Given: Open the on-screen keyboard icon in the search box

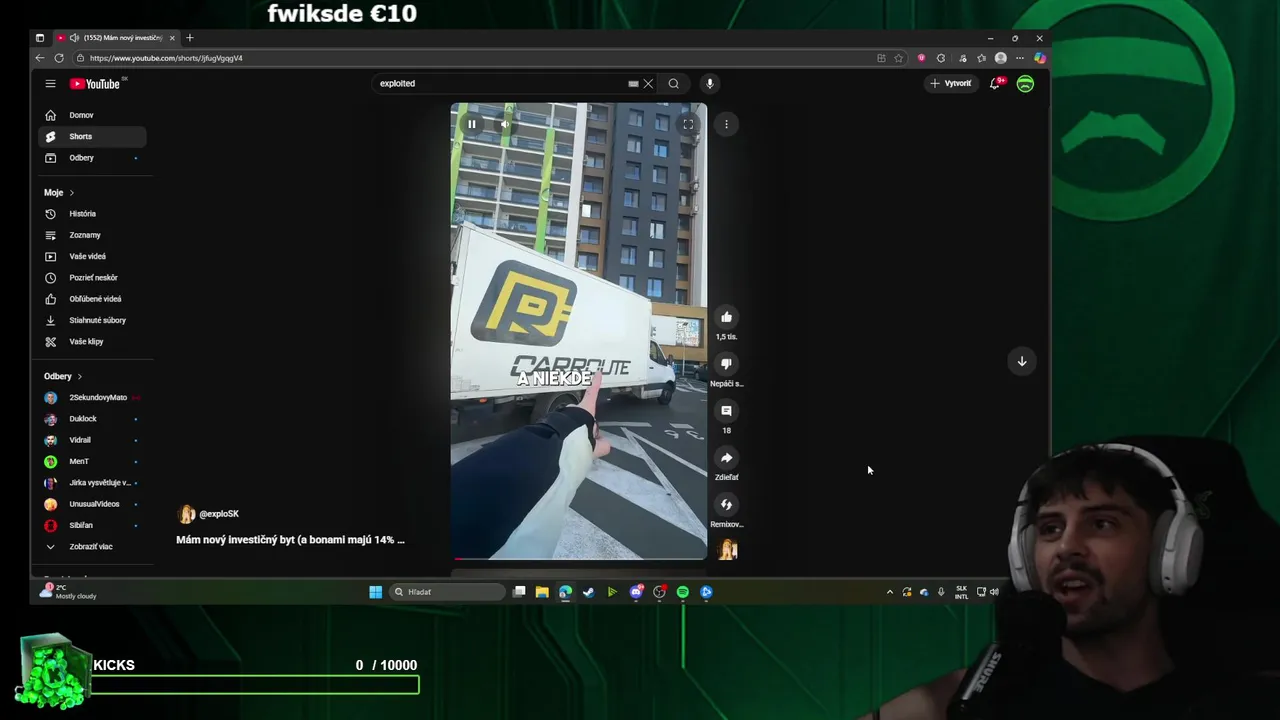Looking at the screenshot, I should point(633,84).
